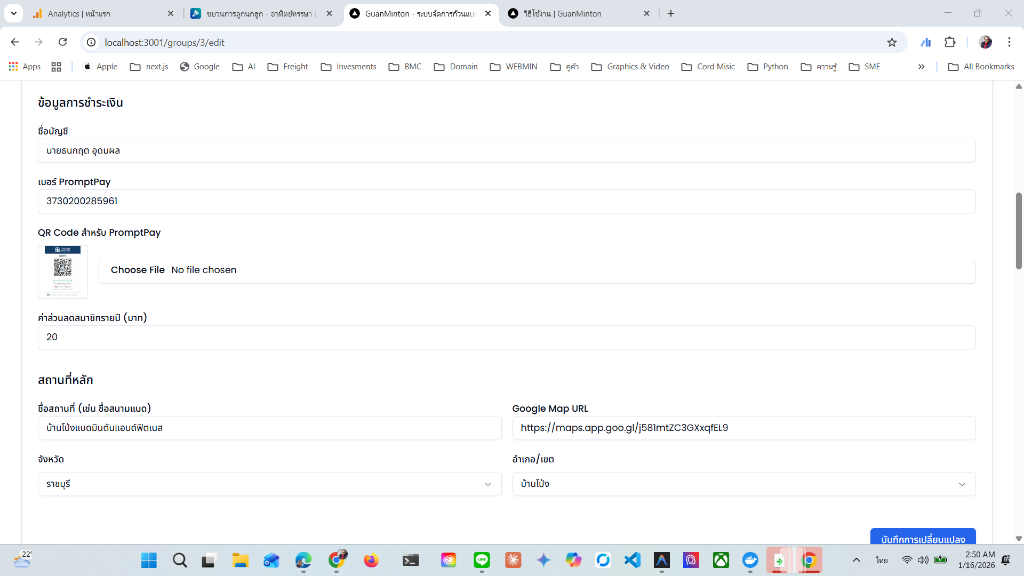Open the Apps grid shortcut in bookmarks bar

coord(24,67)
